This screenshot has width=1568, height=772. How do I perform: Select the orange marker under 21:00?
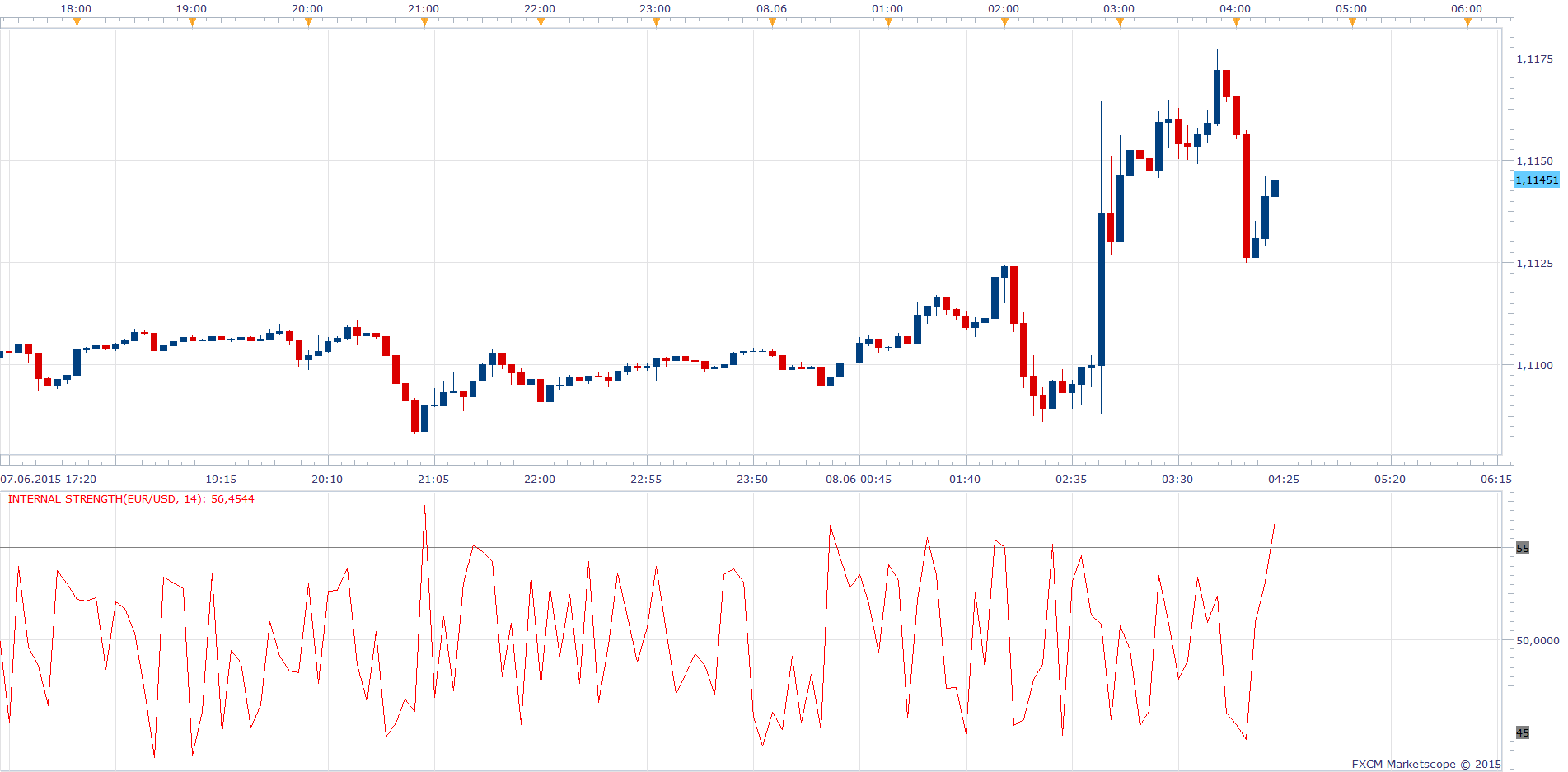pos(424,22)
